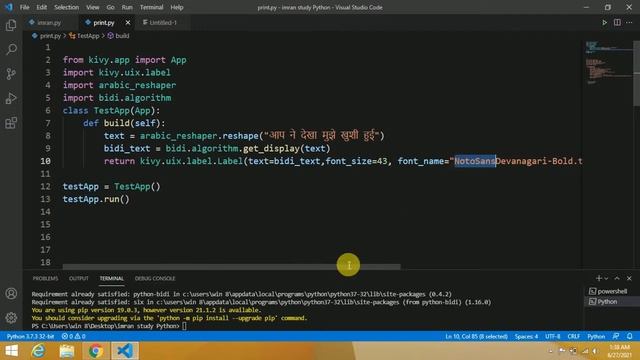640x360 pixels.
Task: Select Python 3.7.3 32-bit interpreter
Action: (31, 336)
